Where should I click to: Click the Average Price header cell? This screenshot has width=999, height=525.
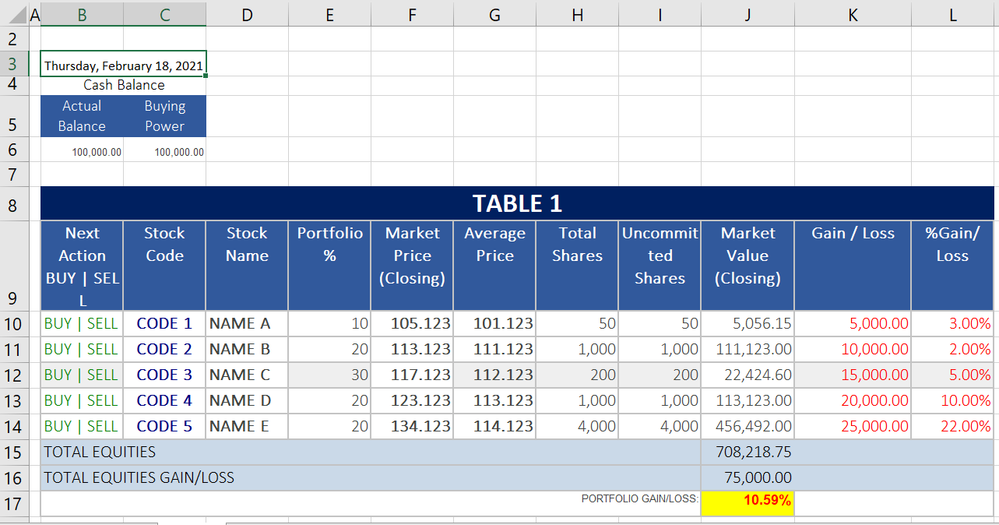(x=494, y=266)
